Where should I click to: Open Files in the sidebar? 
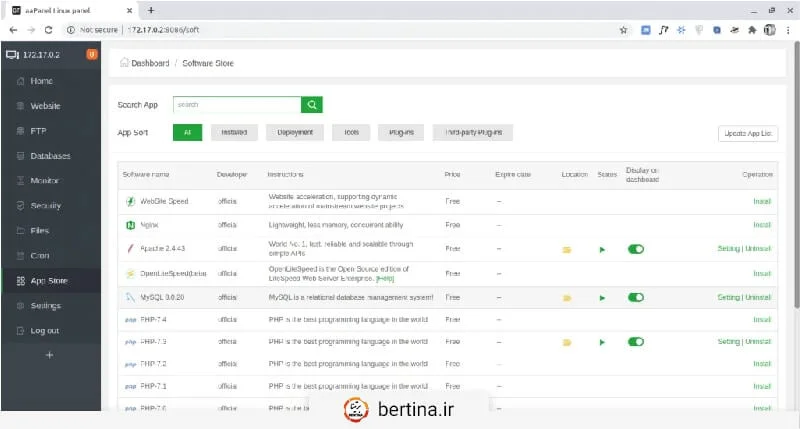pyautogui.click(x=51, y=231)
